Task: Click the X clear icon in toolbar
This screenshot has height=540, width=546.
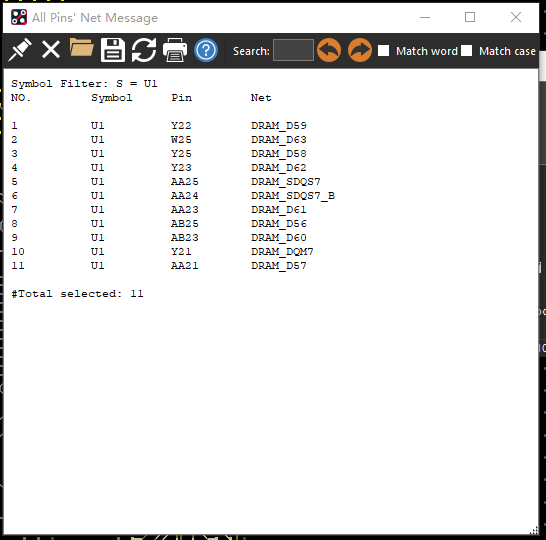Action: tap(51, 49)
